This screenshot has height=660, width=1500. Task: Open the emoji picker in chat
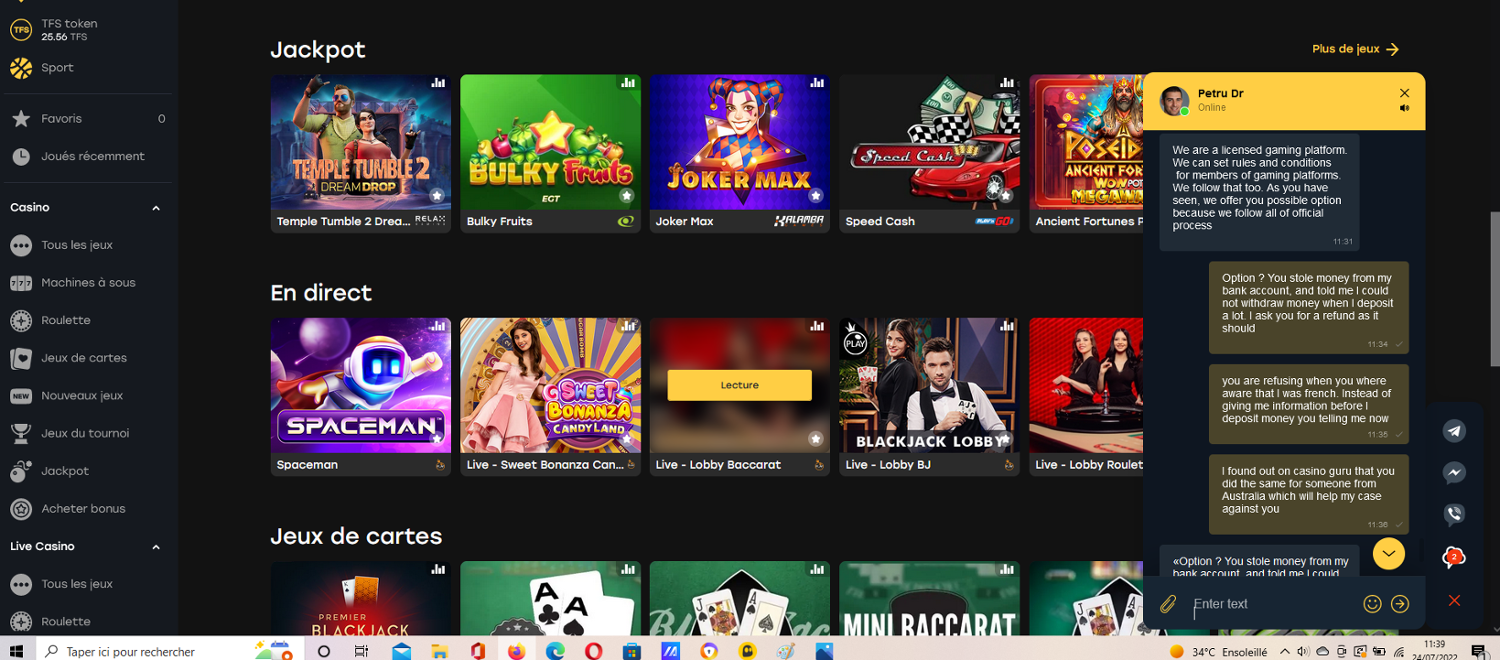pos(1372,604)
